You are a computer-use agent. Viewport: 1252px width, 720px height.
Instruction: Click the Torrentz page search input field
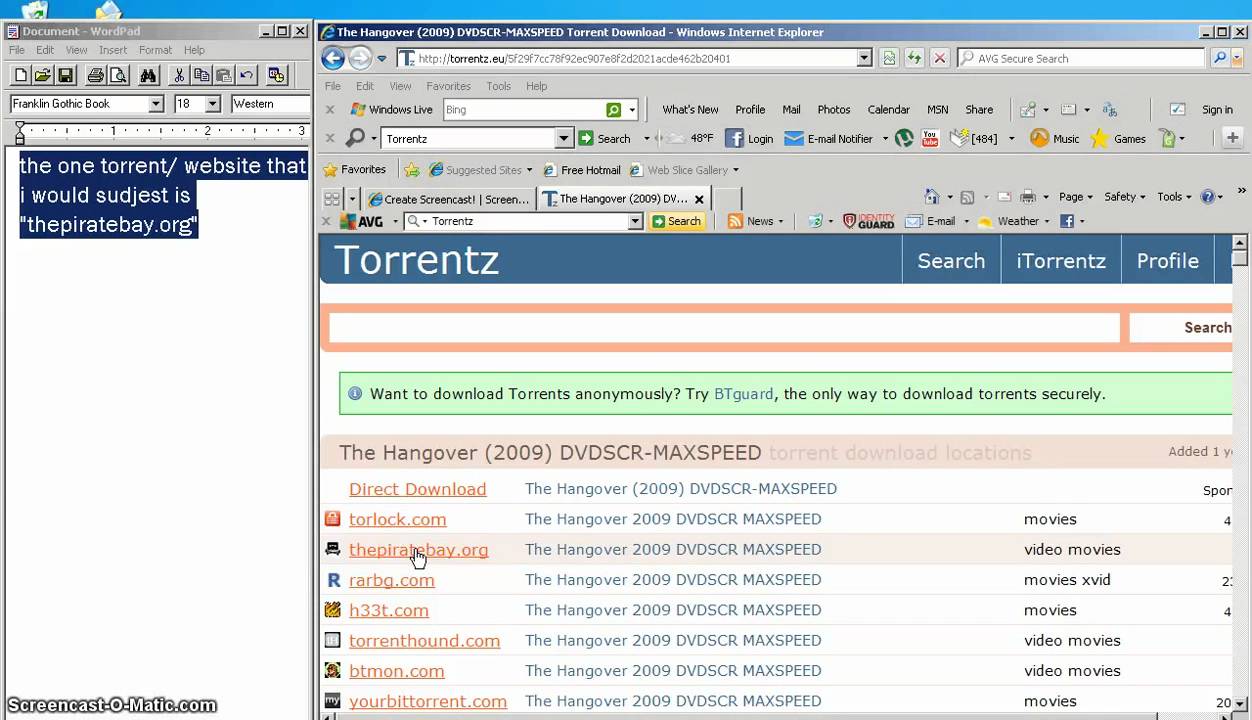pos(724,327)
